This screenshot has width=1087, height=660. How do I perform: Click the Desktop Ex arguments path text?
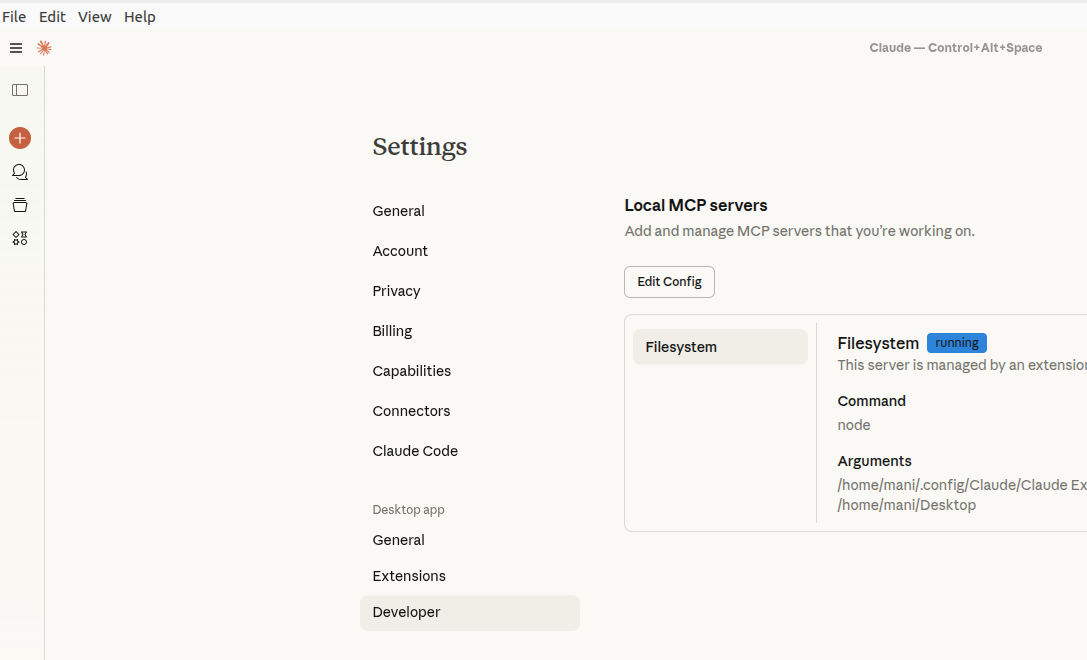(x=960, y=484)
